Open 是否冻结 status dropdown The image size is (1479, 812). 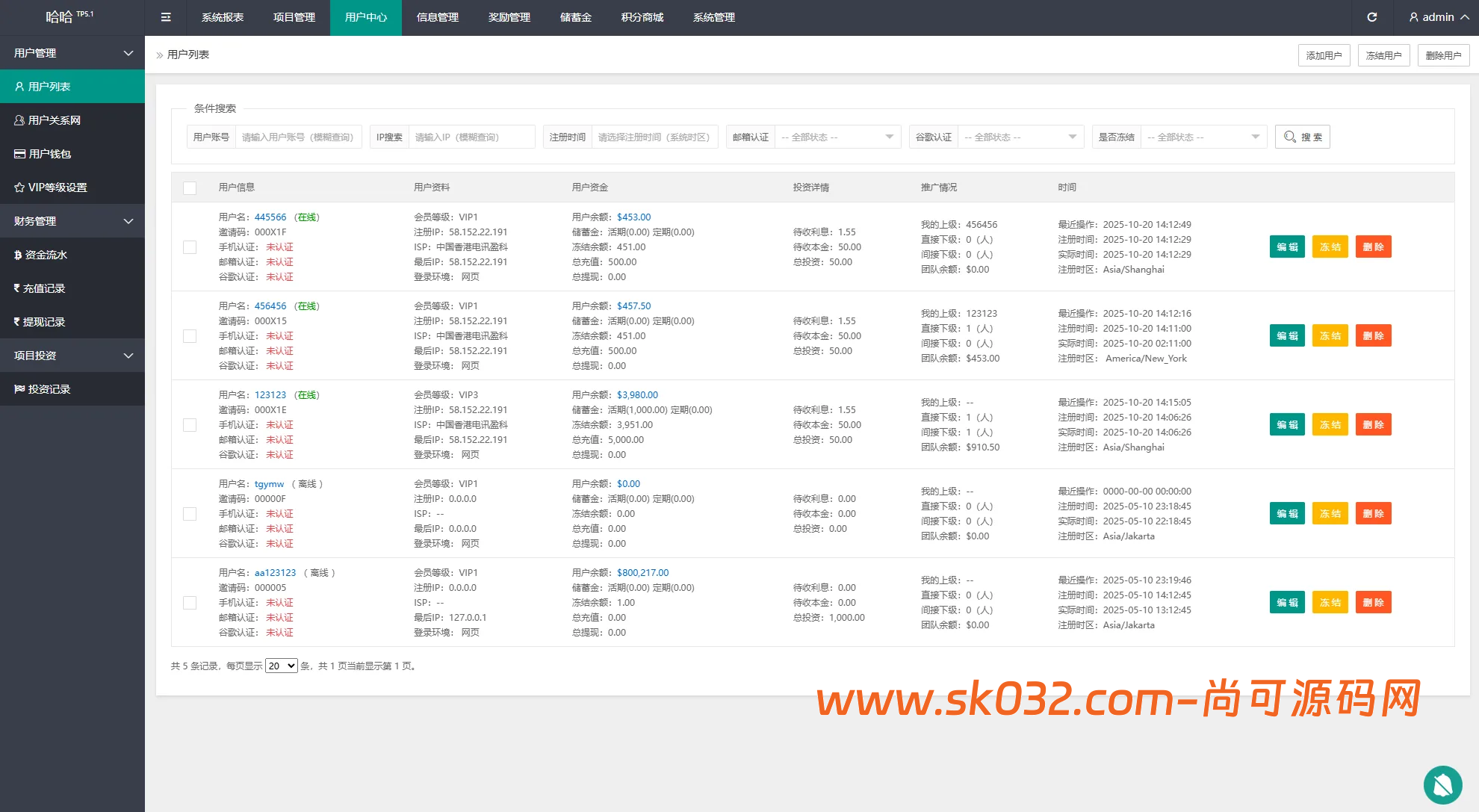coord(1203,137)
